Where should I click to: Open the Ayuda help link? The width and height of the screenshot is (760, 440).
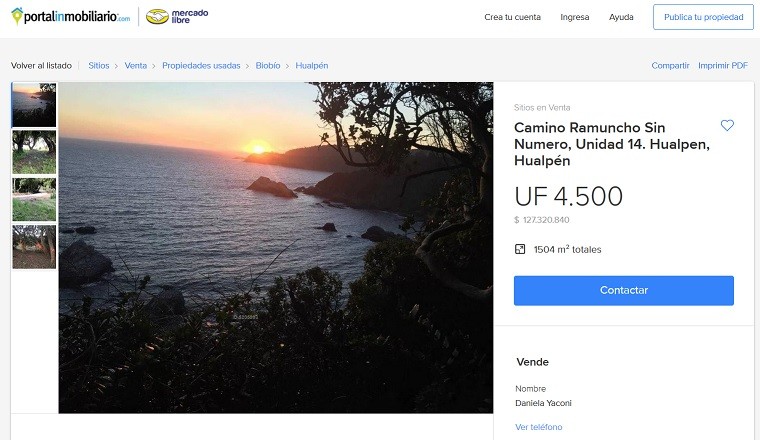(621, 17)
